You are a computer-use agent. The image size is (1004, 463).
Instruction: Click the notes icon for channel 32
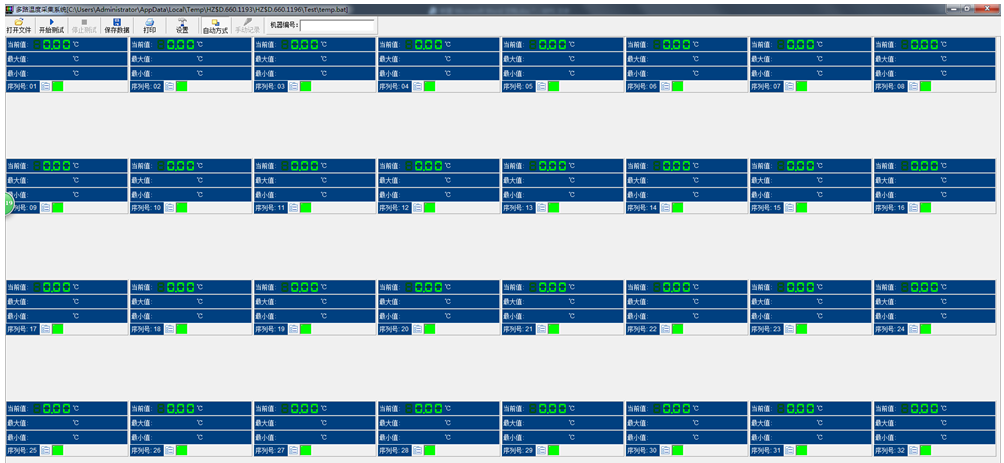click(914, 451)
